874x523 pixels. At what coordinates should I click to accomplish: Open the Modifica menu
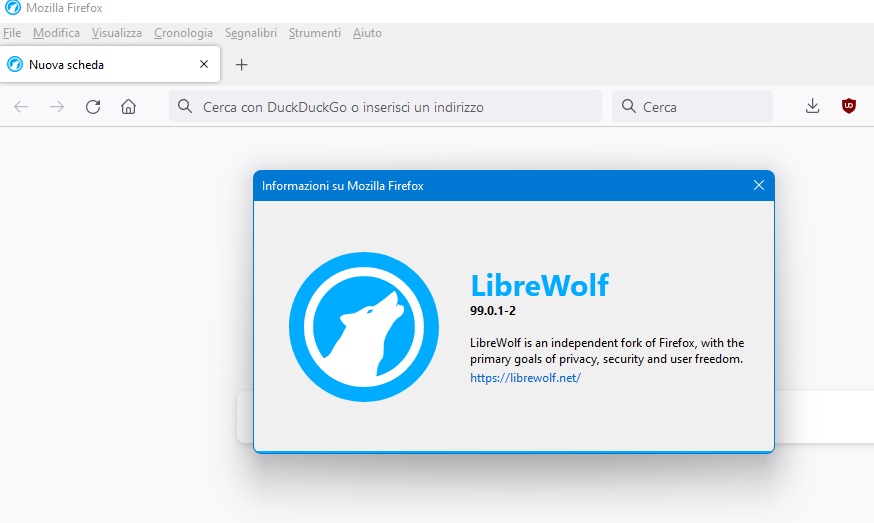(56, 33)
